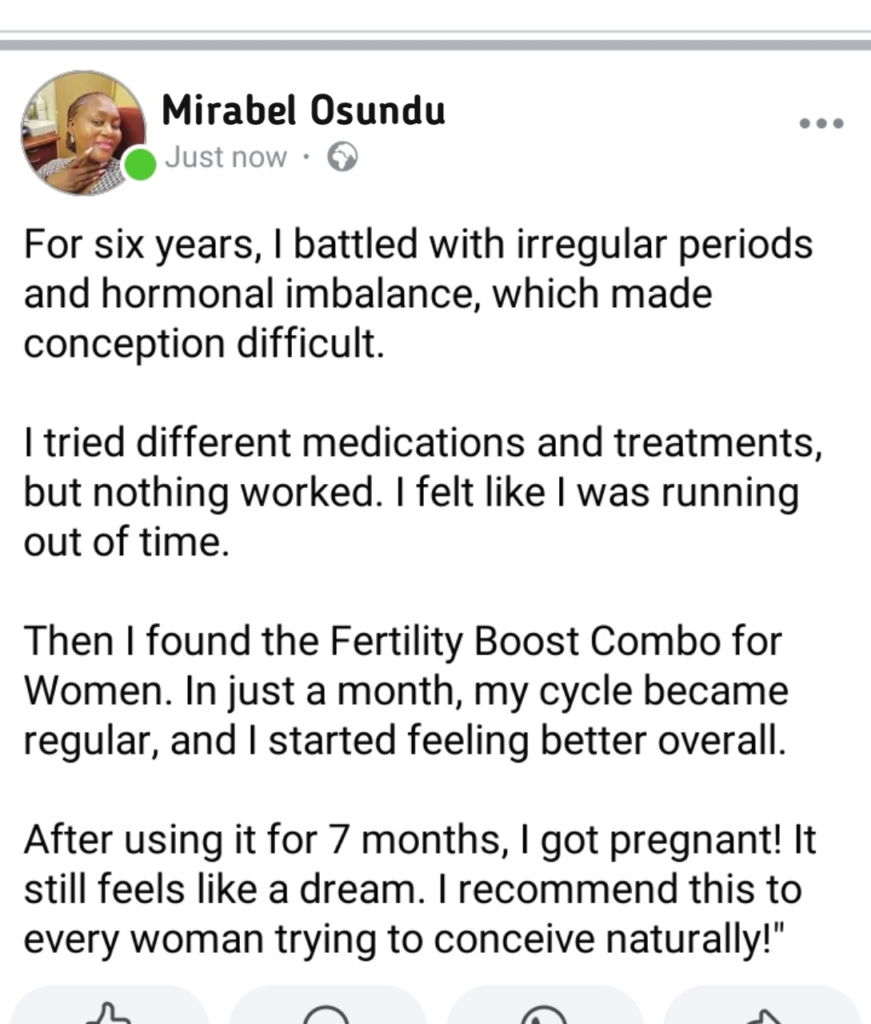This screenshot has height=1024, width=871.
Task: Click the paragraph starting "I tried different"
Action: 422,492
